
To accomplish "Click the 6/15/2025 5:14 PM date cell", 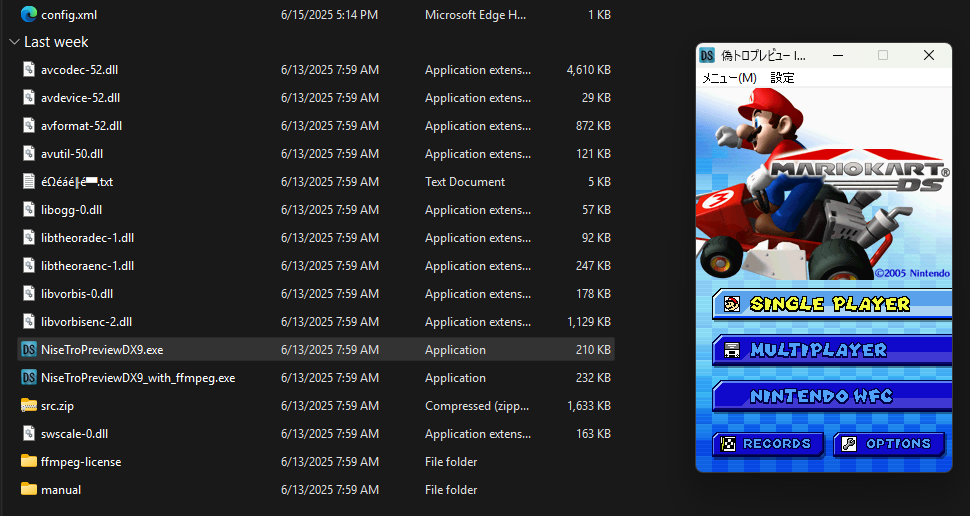I will [x=329, y=15].
